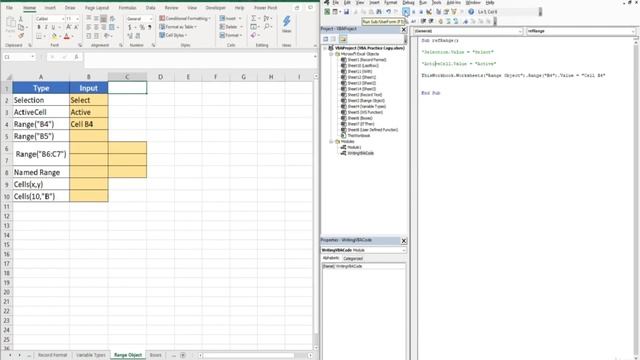This screenshot has width=640, height=360.
Task: Open Cell Styles dropdown
Action: click(173, 36)
